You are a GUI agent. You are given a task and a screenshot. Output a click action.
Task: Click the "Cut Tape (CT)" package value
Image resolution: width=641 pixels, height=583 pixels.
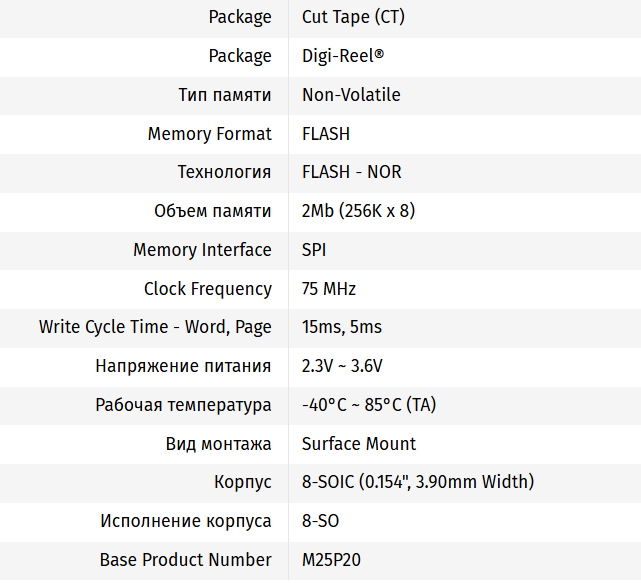pos(353,17)
